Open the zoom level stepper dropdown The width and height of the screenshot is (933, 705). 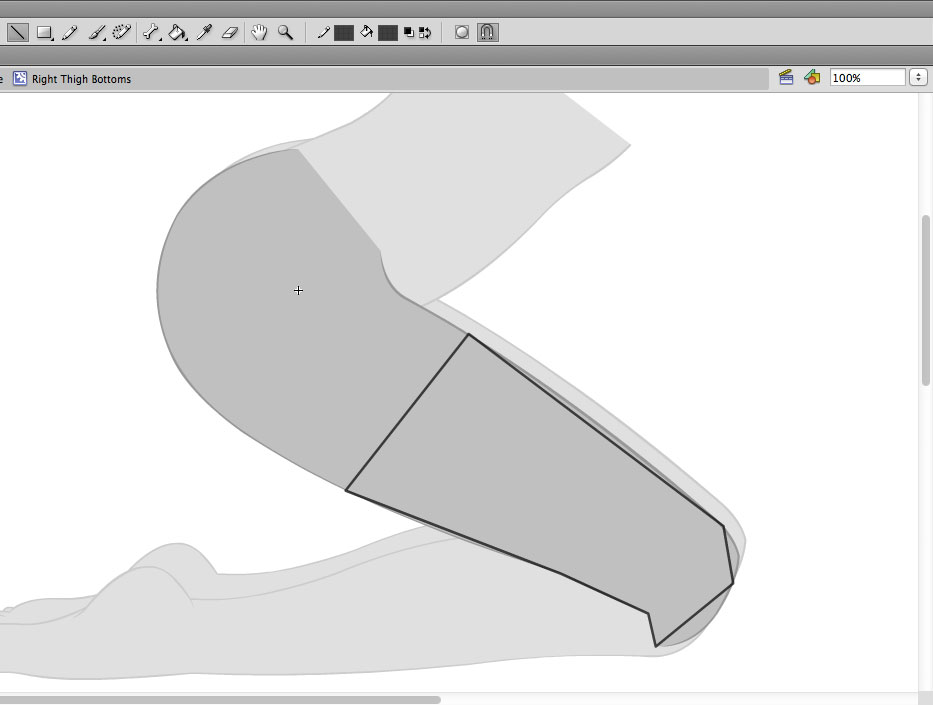point(918,77)
